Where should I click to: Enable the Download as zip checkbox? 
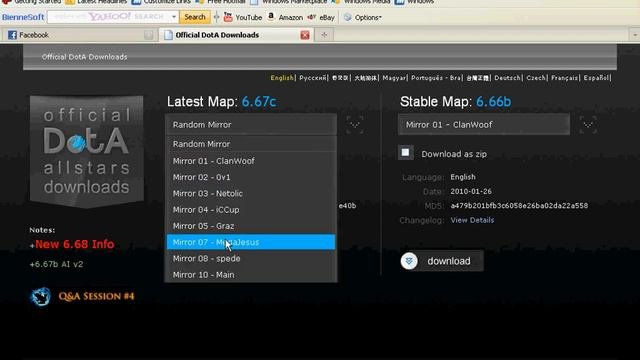(405, 153)
